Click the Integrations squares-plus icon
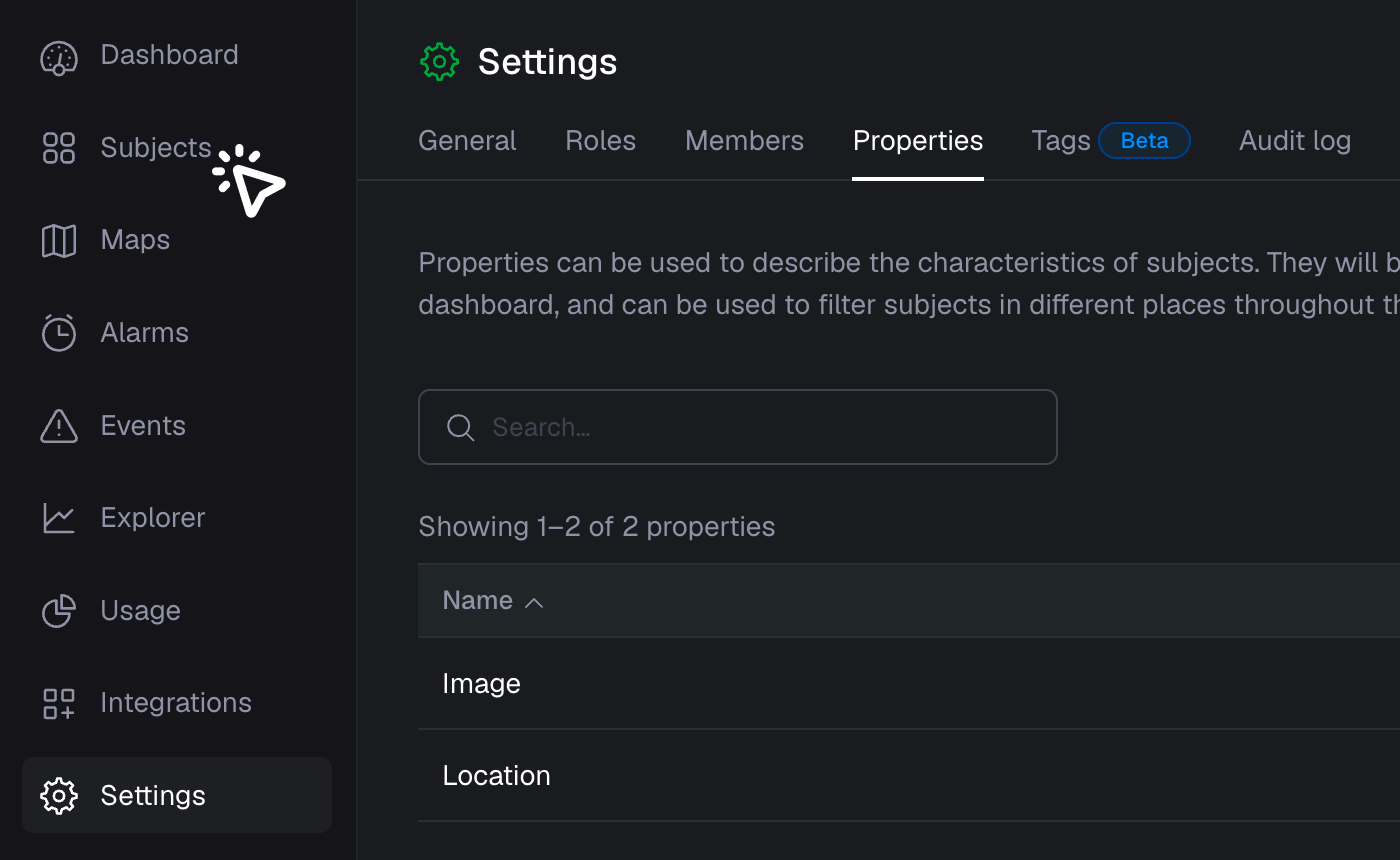 pyautogui.click(x=59, y=703)
